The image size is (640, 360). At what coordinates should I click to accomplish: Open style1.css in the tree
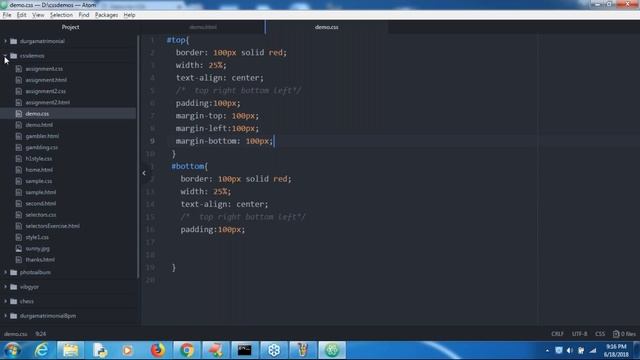coord(37,237)
